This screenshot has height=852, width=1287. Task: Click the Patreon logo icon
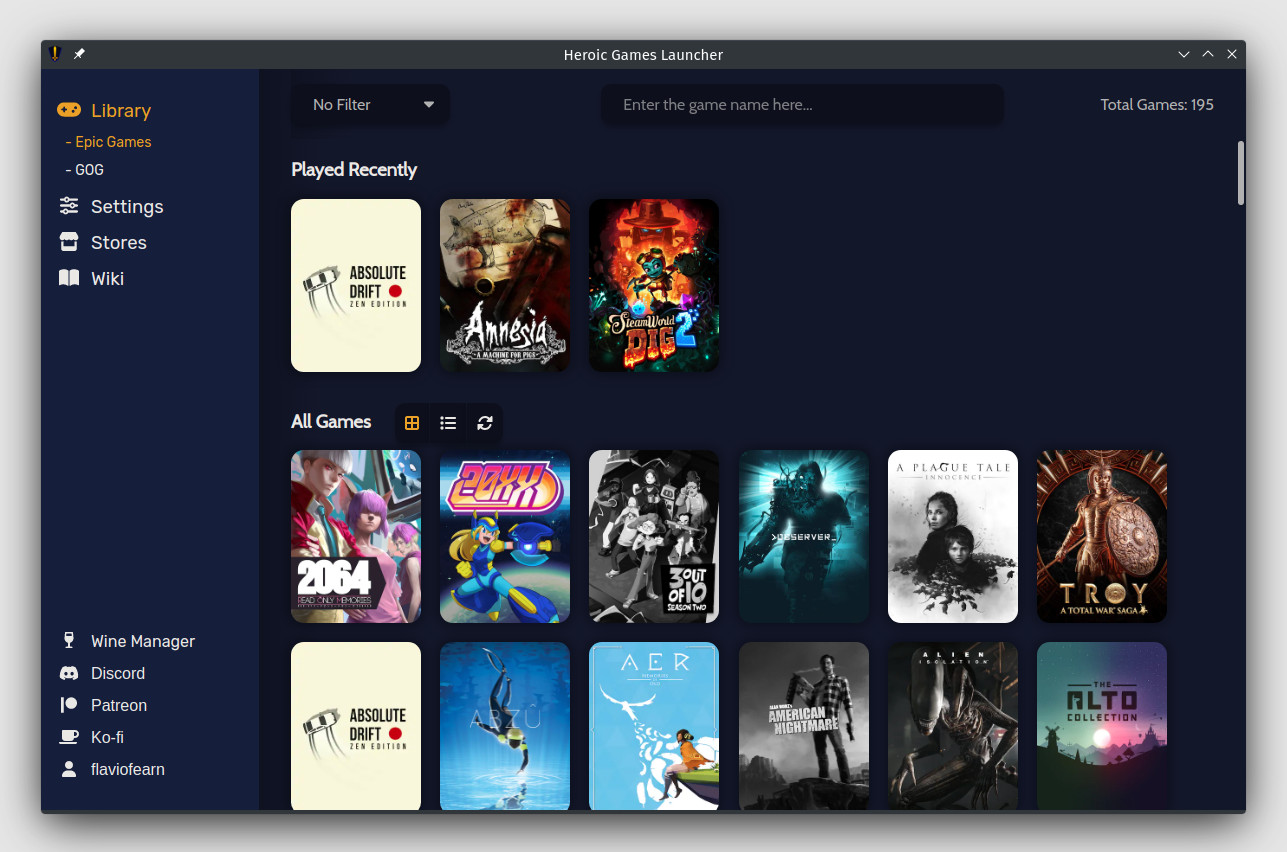pos(69,705)
